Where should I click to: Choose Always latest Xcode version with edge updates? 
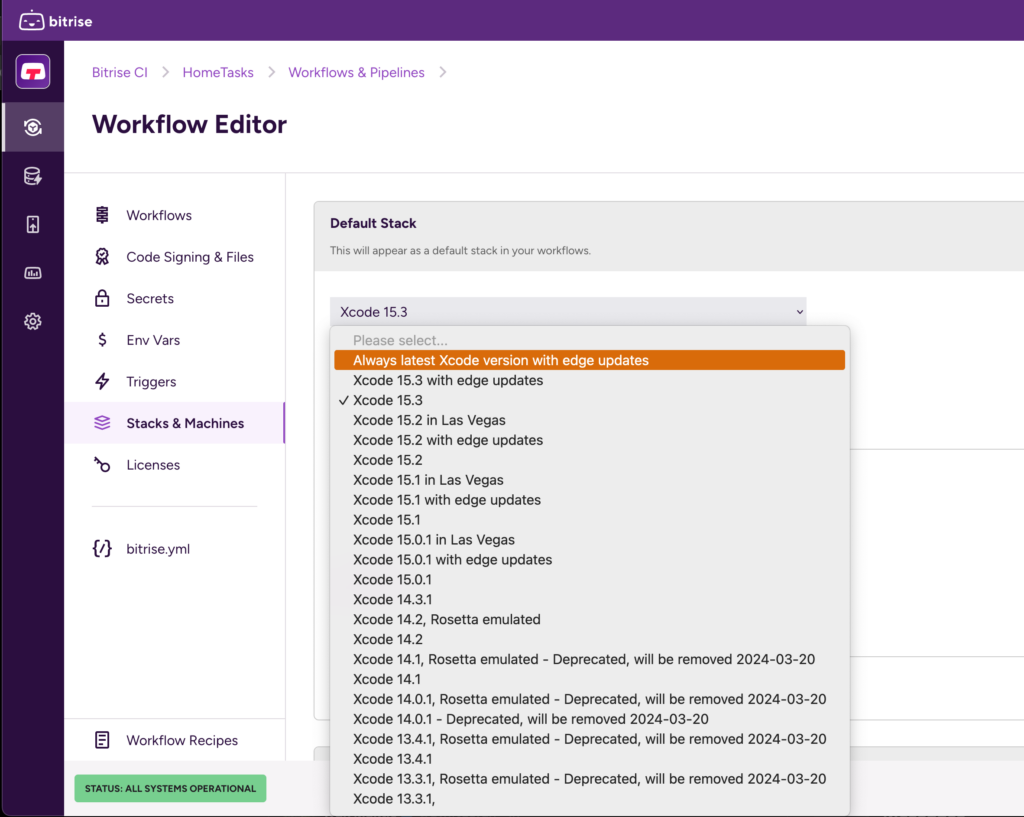pos(589,360)
